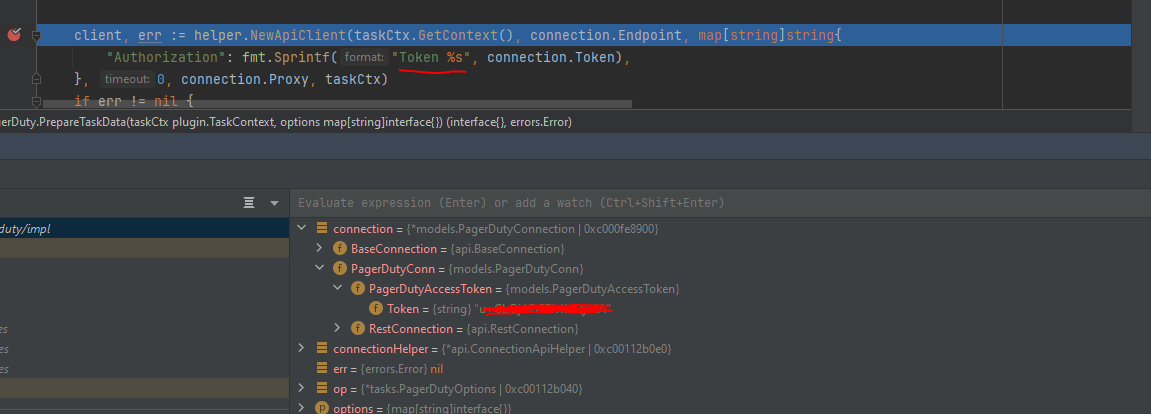Viewport: 1151px width, 414px height.
Task: Click the Token field icon
Action: pos(376,308)
